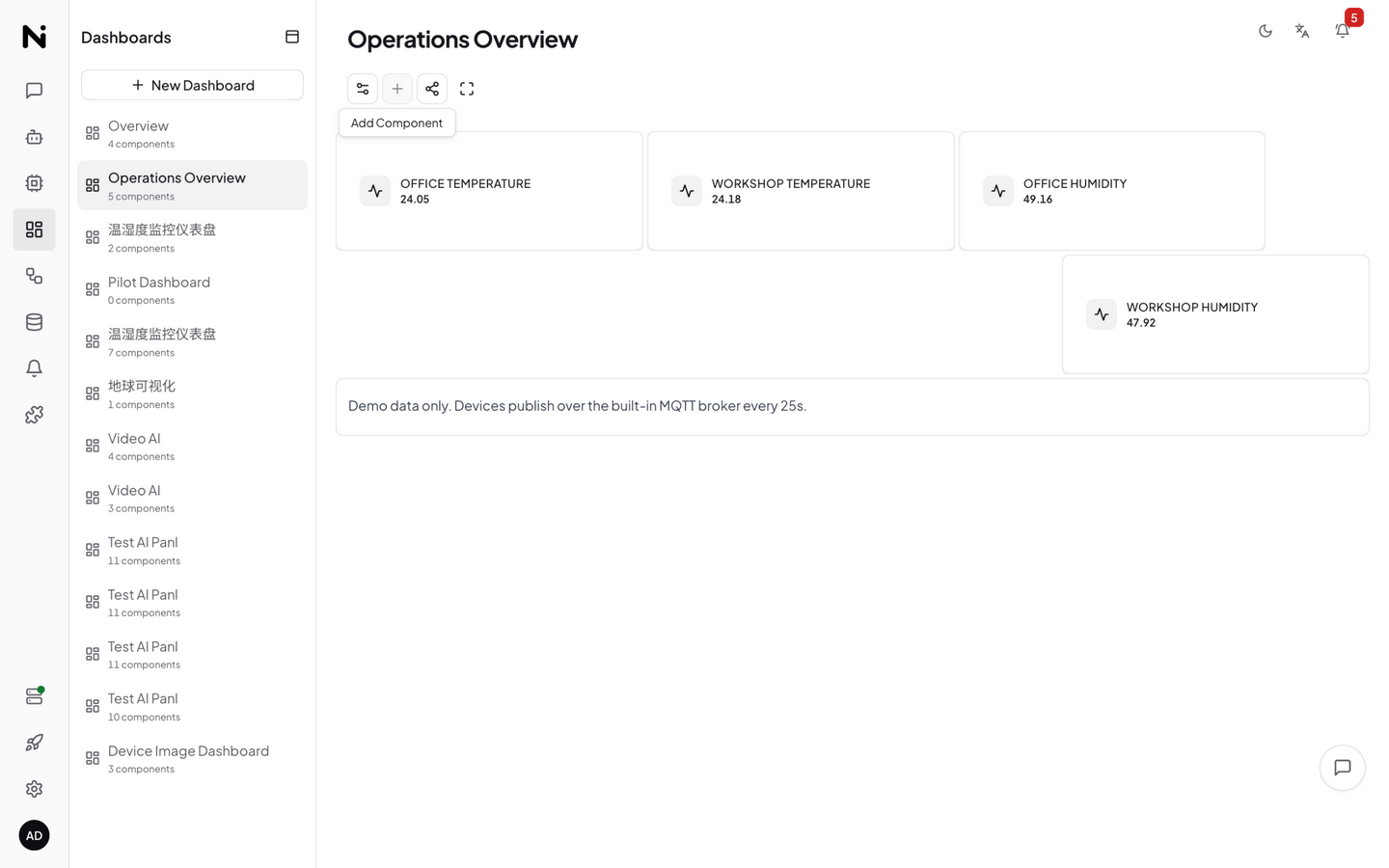The width and height of the screenshot is (1389, 868).
Task: Select the Overview dashboard with 4 components
Action: [x=192, y=133]
